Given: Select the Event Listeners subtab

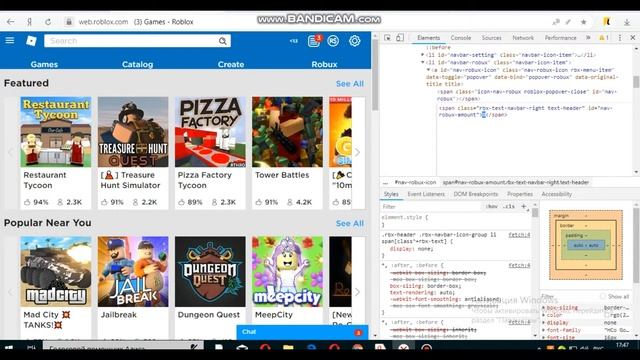Looking at the screenshot, I should point(426,194).
